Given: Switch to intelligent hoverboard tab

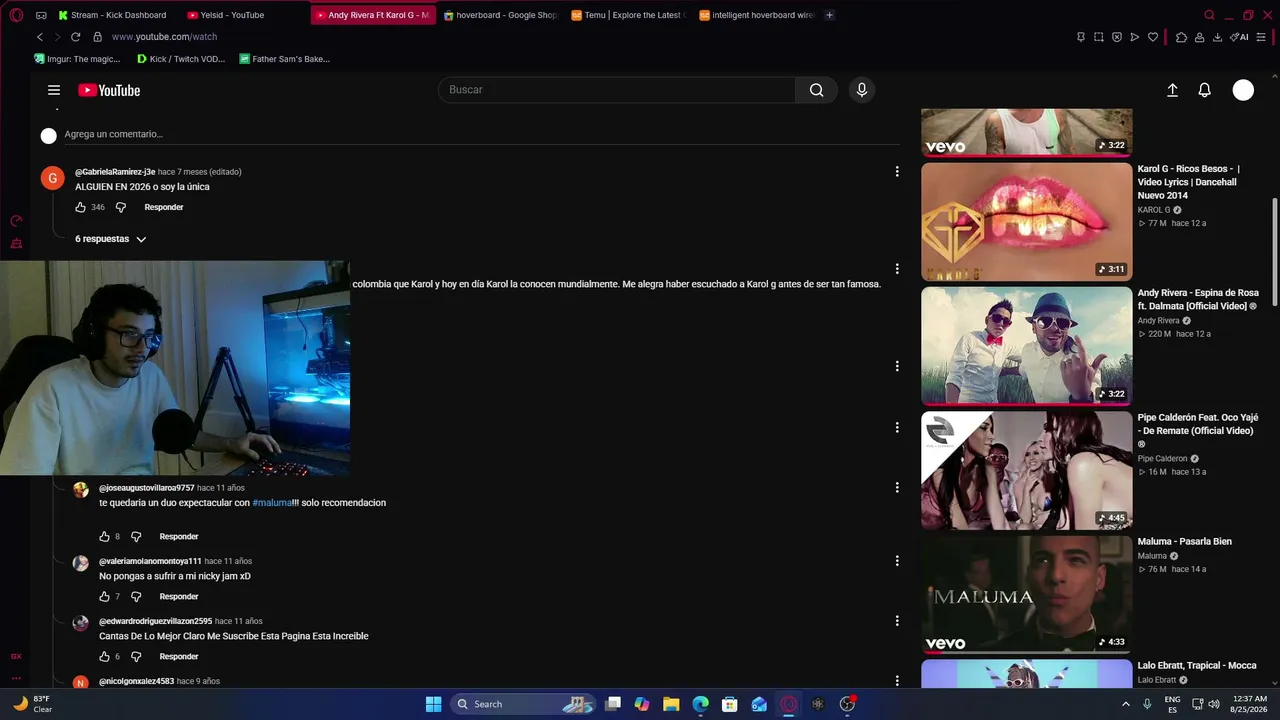Looking at the screenshot, I should pyautogui.click(x=757, y=15).
